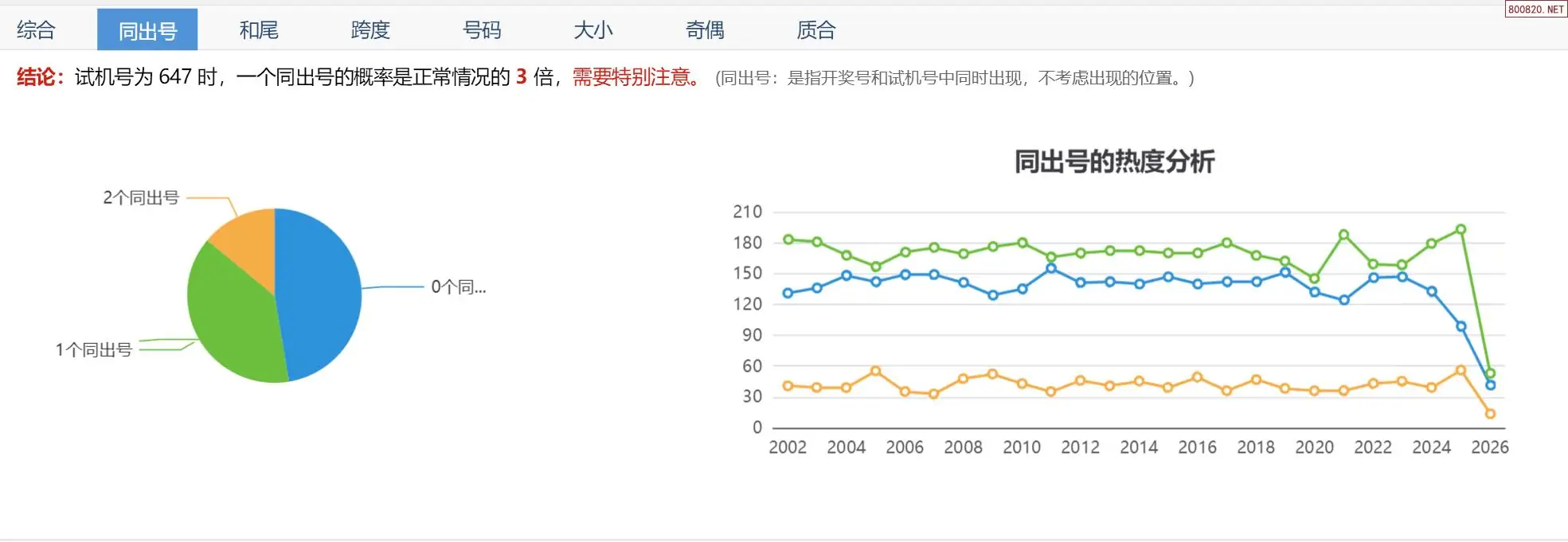Click the blue line data point at 2026

click(x=1490, y=385)
